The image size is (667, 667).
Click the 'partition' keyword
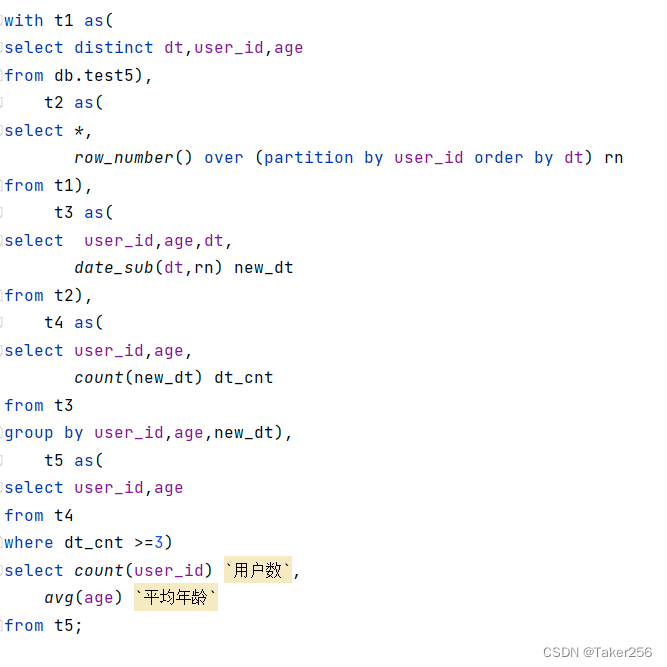pyautogui.click(x=308, y=158)
